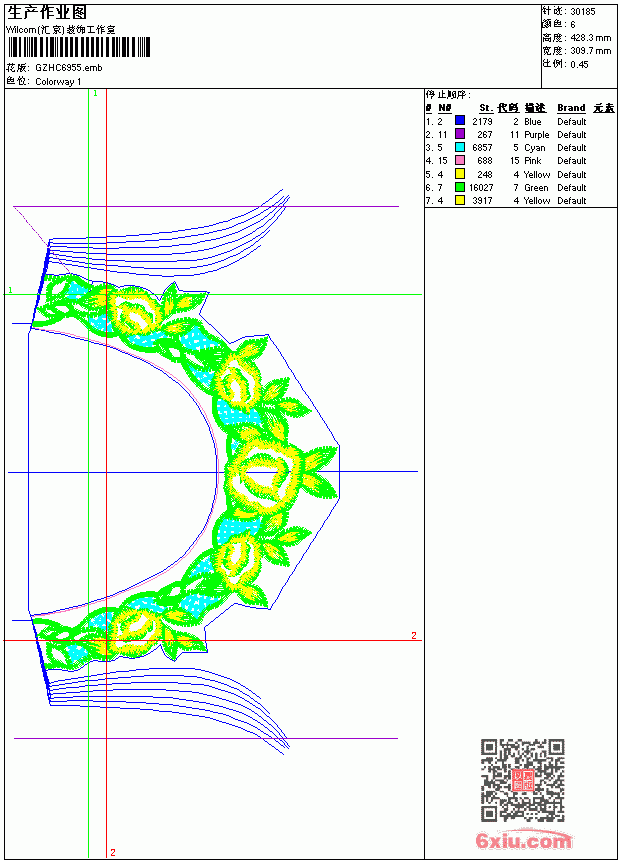Click the yellow swatch in stop 5
The width and height of the screenshot is (620, 860).
[460, 174]
